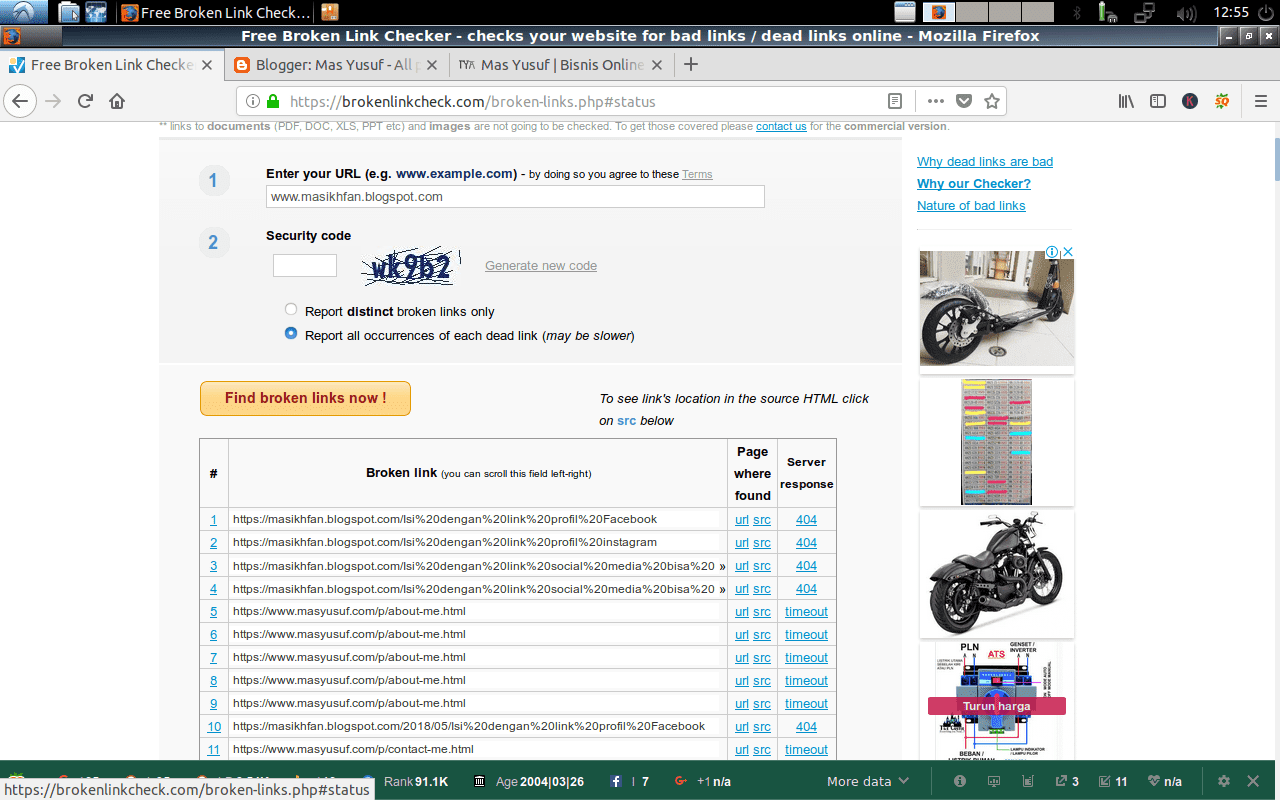Click the SEO bar info icon
The height and width of the screenshot is (800, 1280).
960,781
